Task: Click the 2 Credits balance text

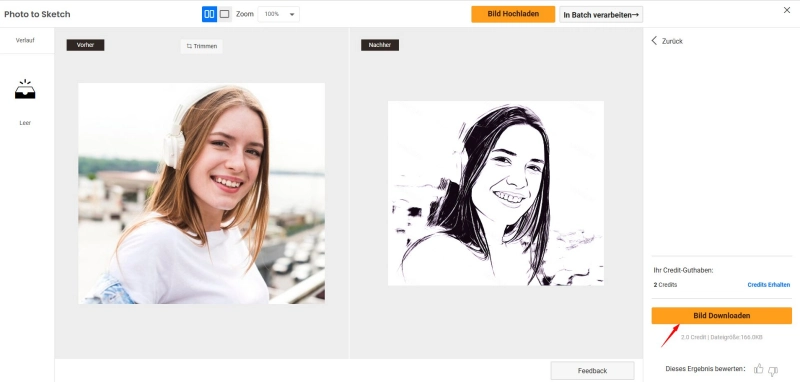Action: click(x=665, y=285)
